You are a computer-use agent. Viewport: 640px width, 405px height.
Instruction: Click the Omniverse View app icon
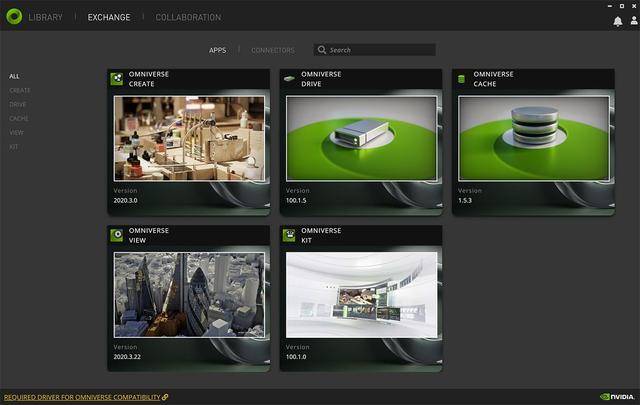click(x=118, y=236)
